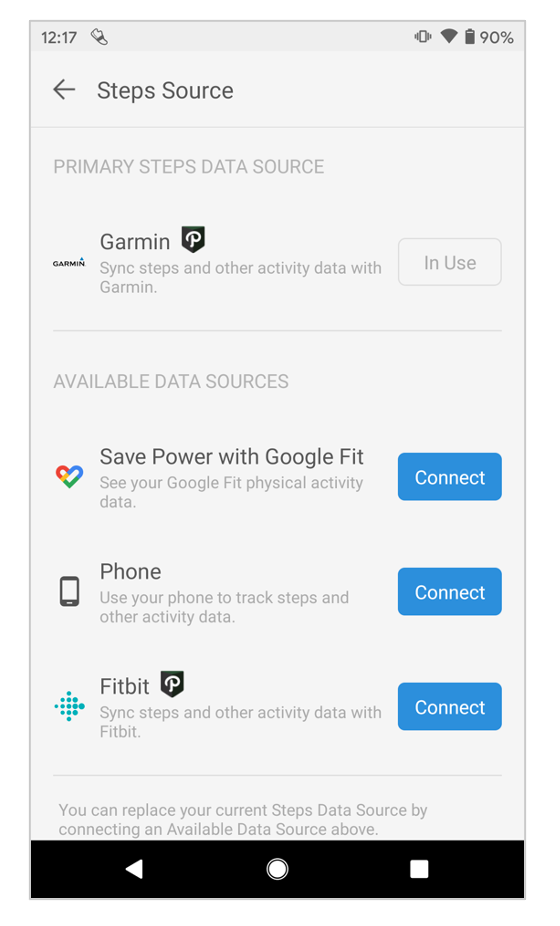Click the In Use button for Garmin
The width and height of the screenshot is (560, 926).
450,262
